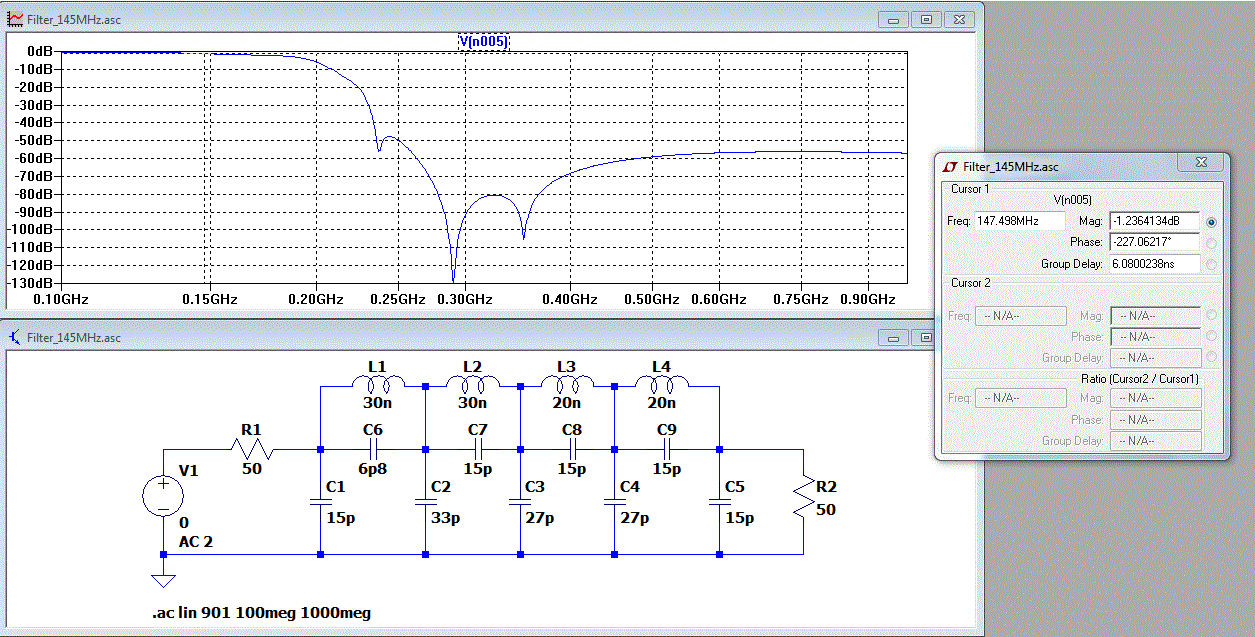Click Group Delay field 6.0800238ns
The width and height of the screenshot is (1255, 637).
click(x=1155, y=264)
